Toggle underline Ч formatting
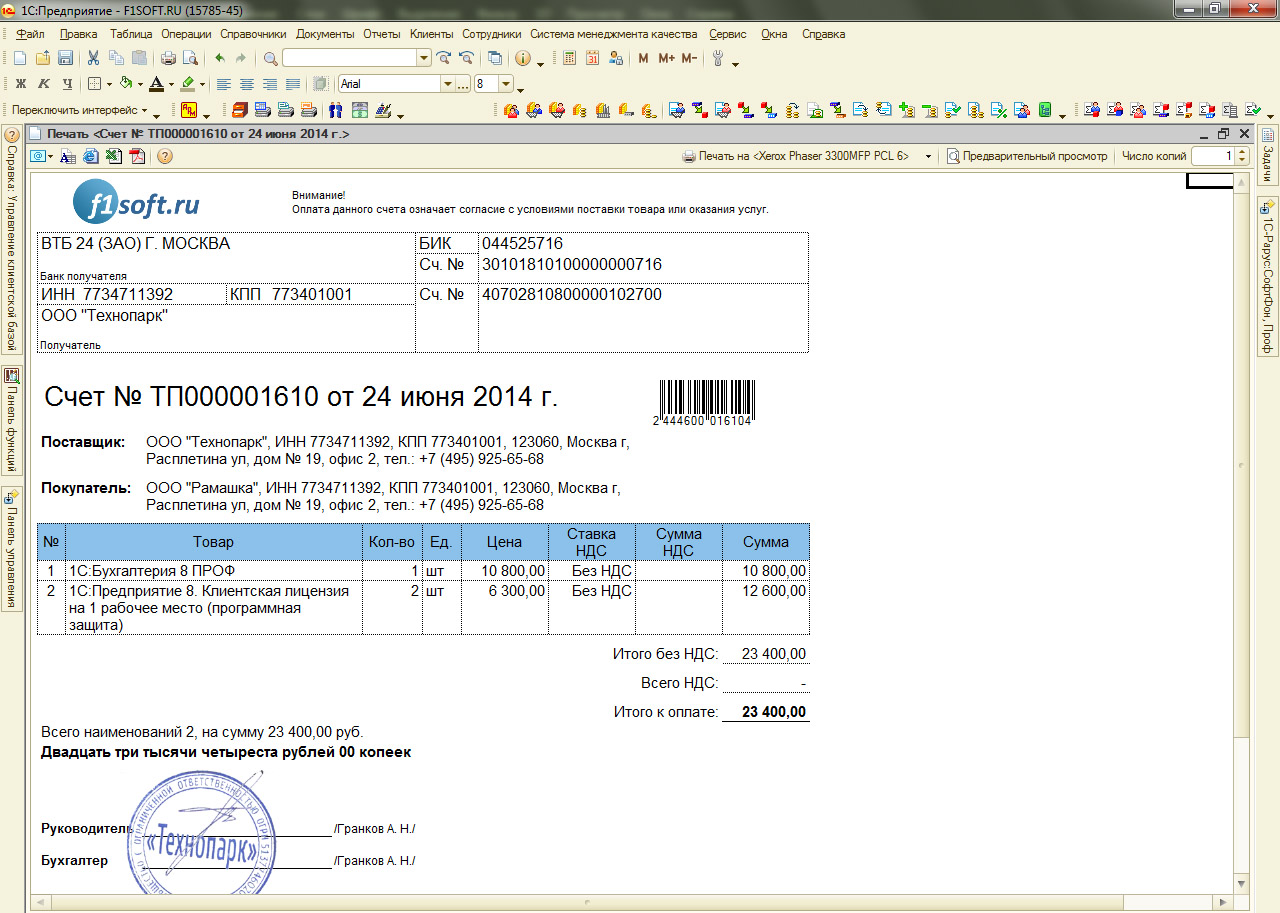 point(67,84)
